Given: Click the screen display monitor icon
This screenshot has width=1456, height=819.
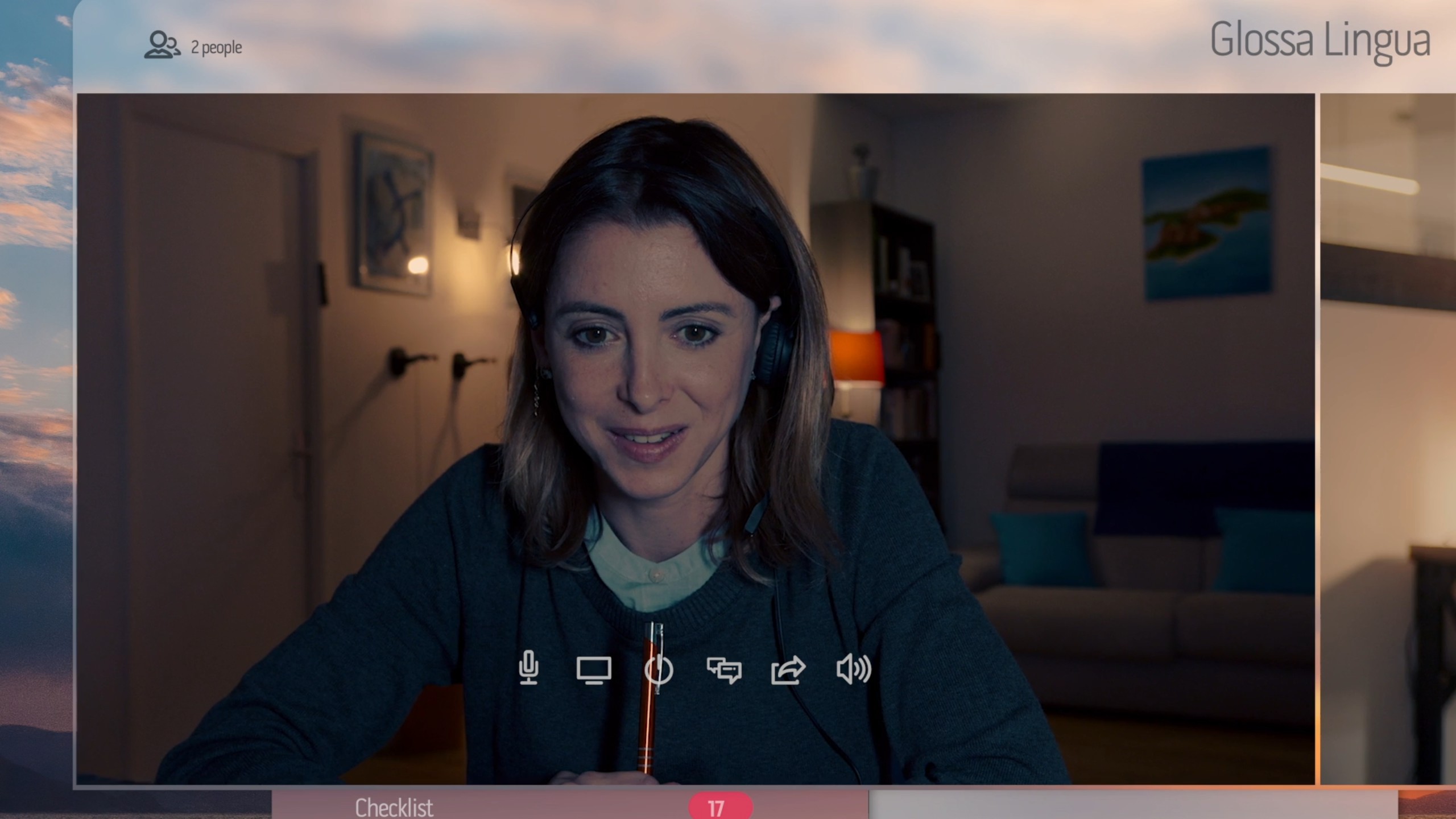Looking at the screenshot, I should tap(594, 670).
